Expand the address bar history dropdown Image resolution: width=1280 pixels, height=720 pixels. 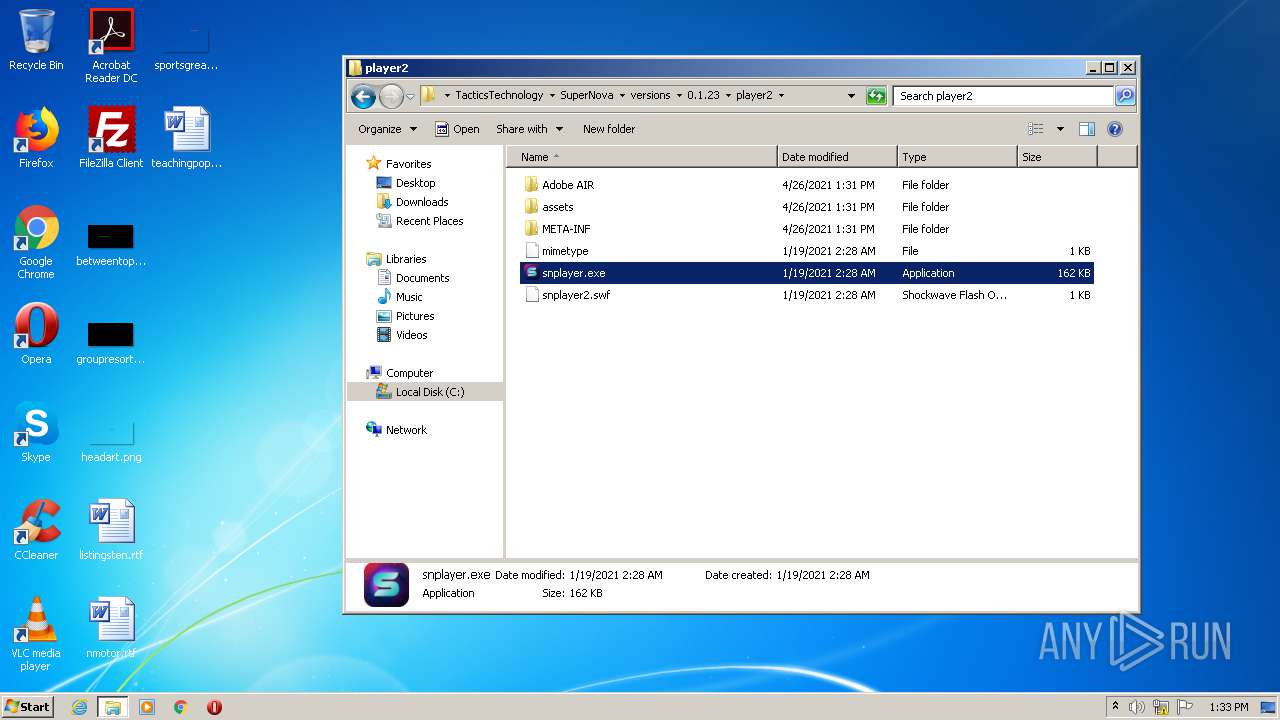click(x=851, y=96)
